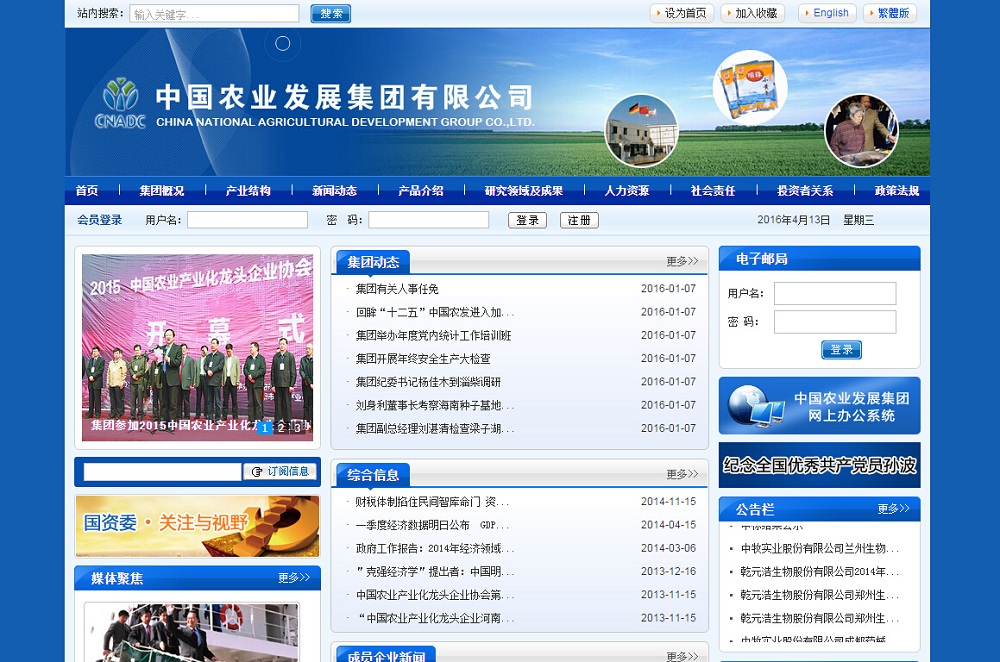The width and height of the screenshot is (1000, 662).
Task: Open article “中国农业产业化龙头企业河南...
Action: coord(435,618)
